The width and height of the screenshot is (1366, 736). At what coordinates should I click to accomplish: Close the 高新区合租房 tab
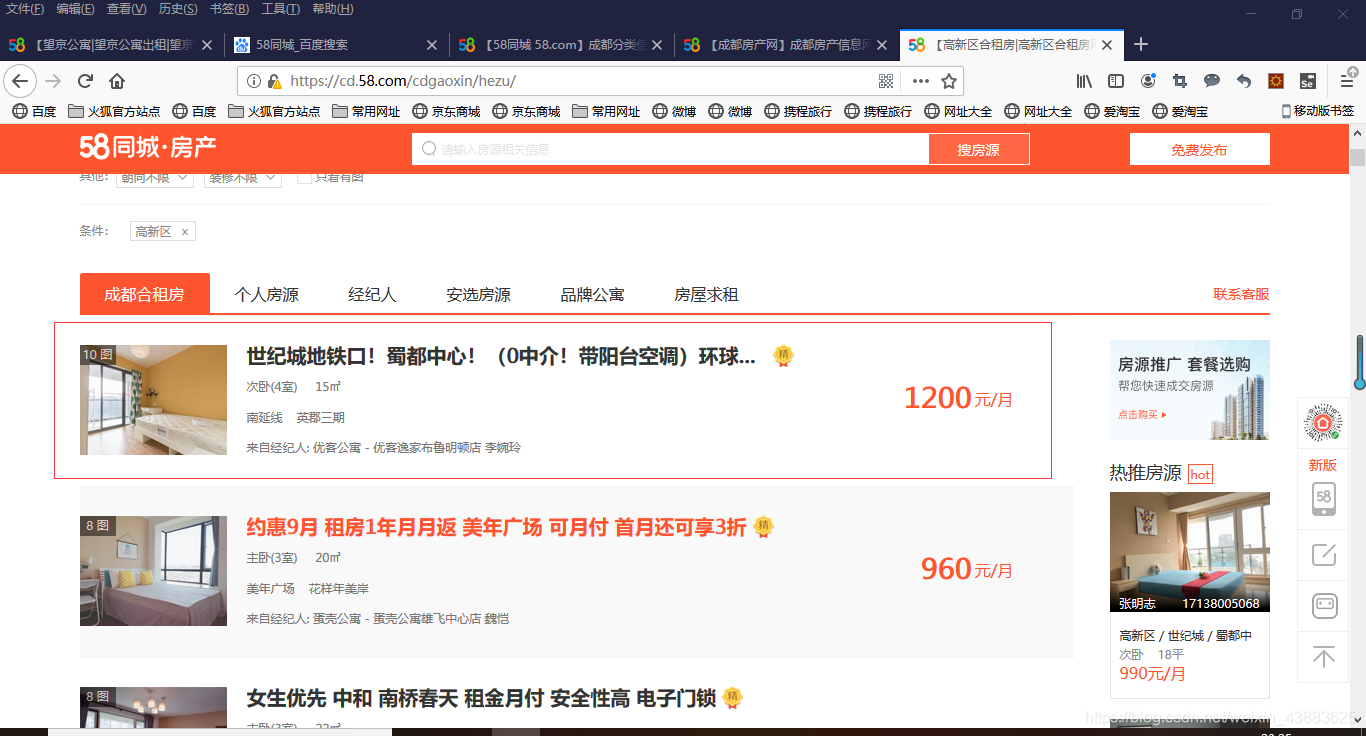pyautogui.click(x=1108, y=45)
